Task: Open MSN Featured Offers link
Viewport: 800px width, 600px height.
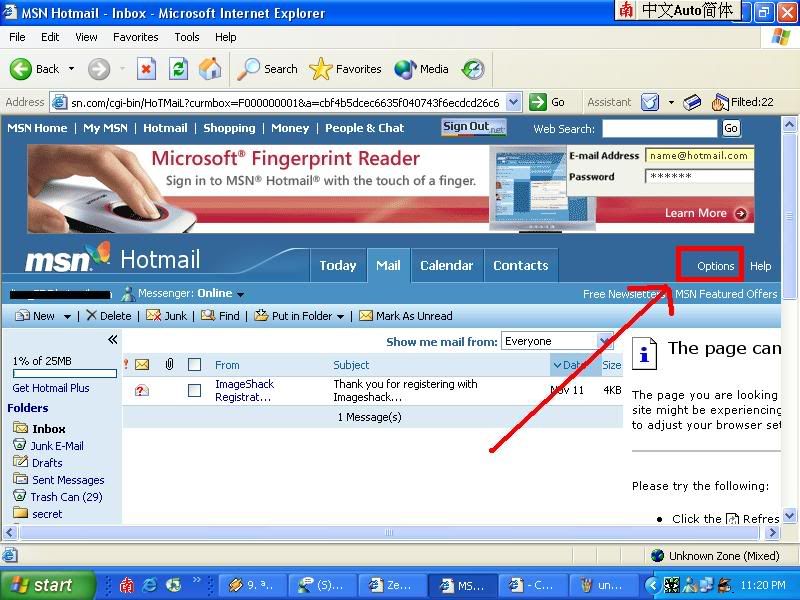Action: (x=726, y=294)
